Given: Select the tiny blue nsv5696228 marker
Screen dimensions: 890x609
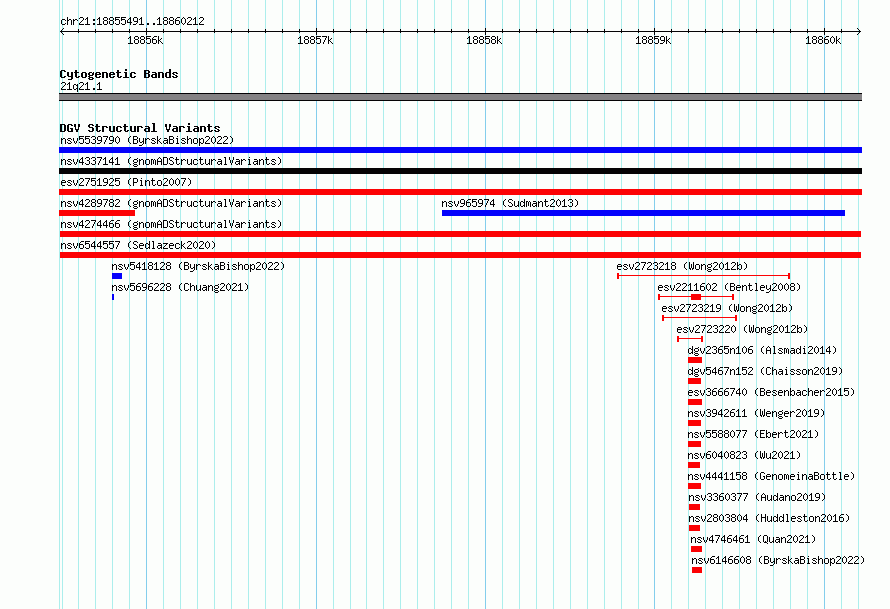Looking at the screenshot, I should pyautogui.click(x=113, y=297).
